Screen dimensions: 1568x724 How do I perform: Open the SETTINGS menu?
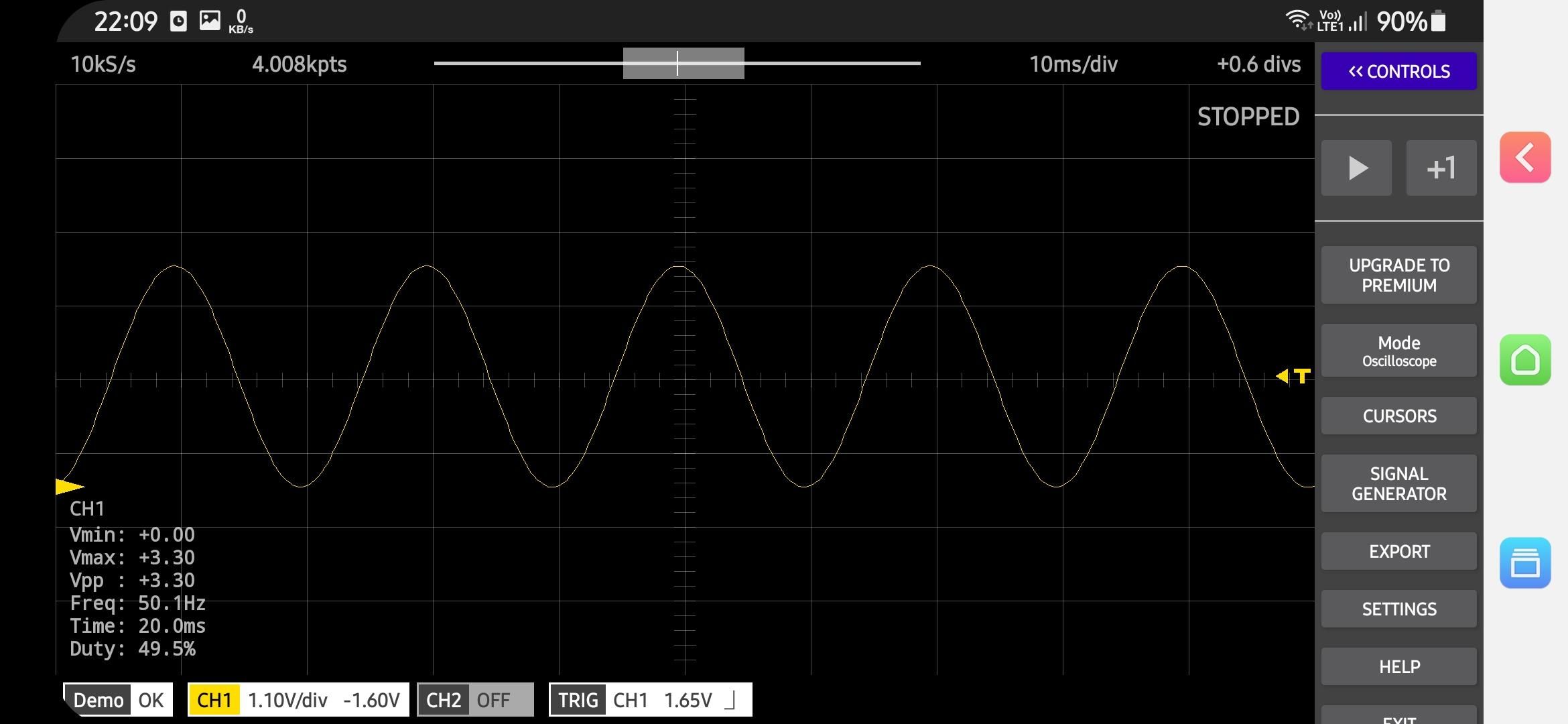coord(1398,608)
